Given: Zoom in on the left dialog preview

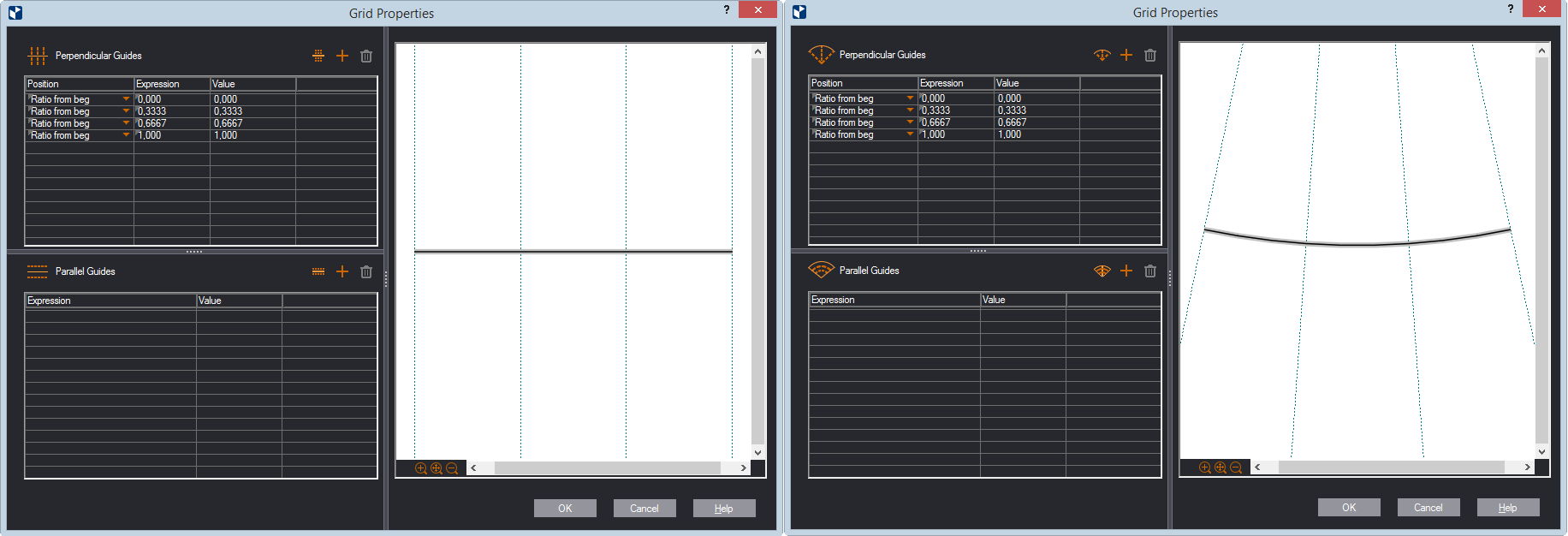Looking at the screenshot, I should 421,468.
